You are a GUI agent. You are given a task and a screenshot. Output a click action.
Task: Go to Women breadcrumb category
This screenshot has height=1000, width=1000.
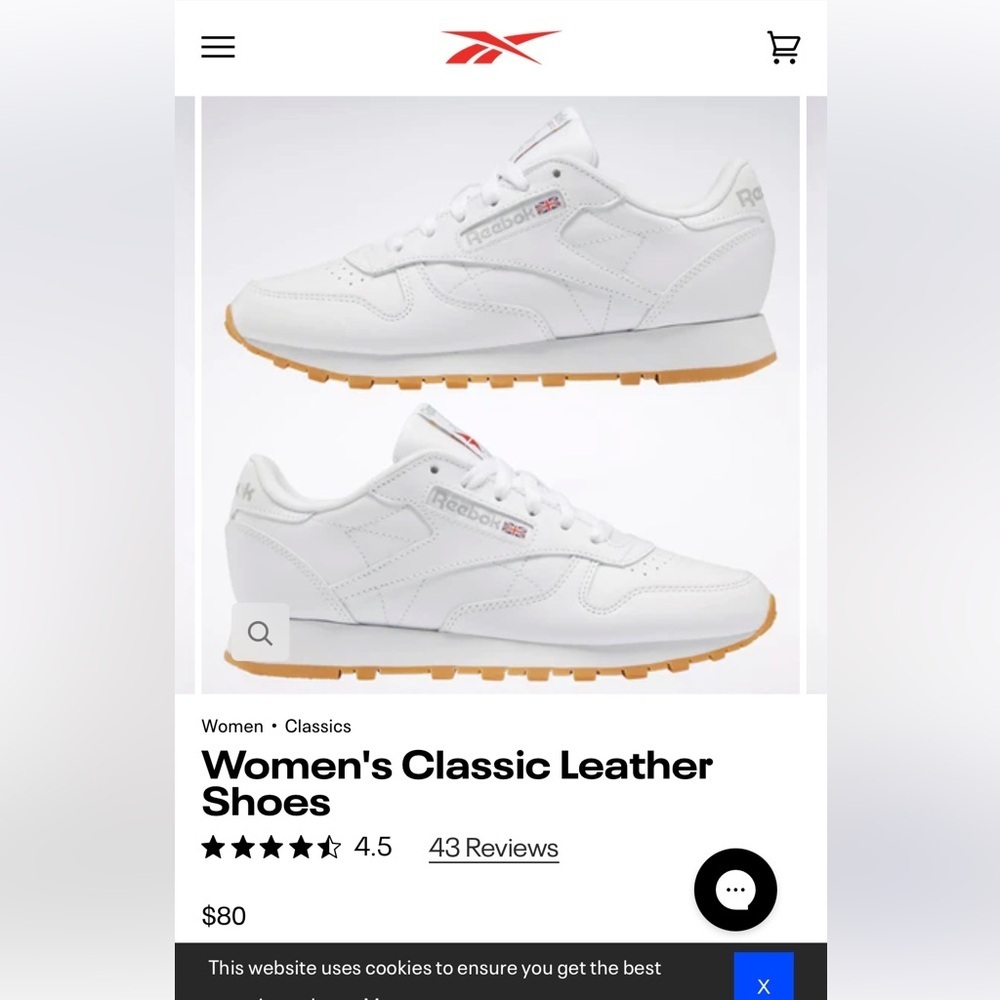click(x=232, y=726)
